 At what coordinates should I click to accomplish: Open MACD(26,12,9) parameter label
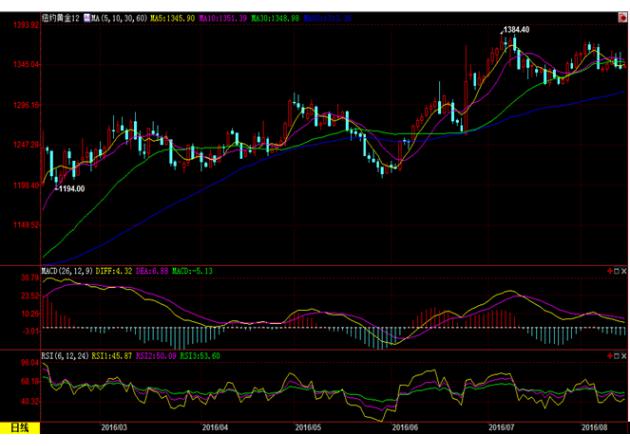[x=64, y=271]
